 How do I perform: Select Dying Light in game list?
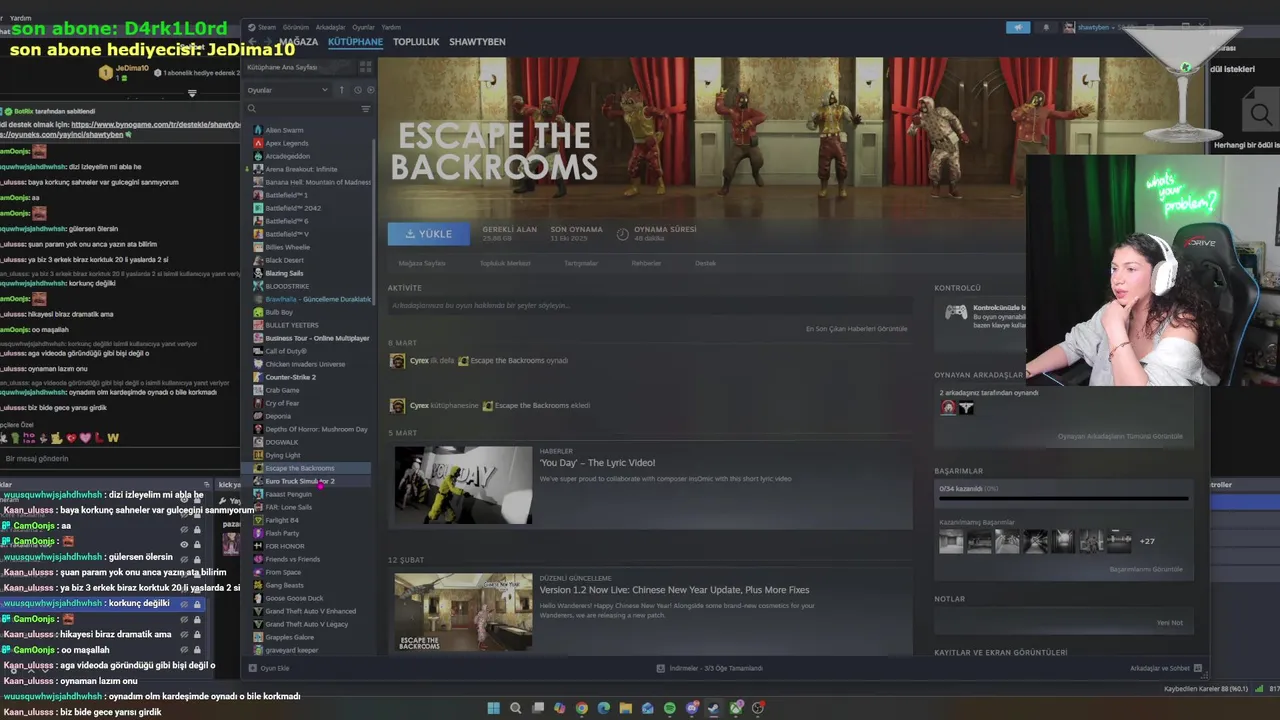(282, 455)
